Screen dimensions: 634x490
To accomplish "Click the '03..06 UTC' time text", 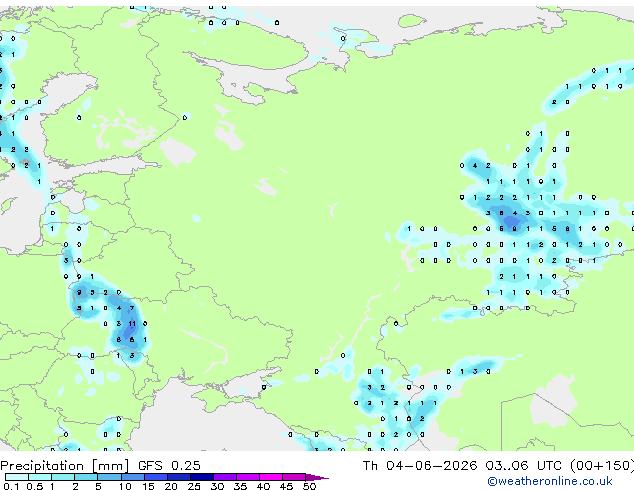I will click(523, 466).
